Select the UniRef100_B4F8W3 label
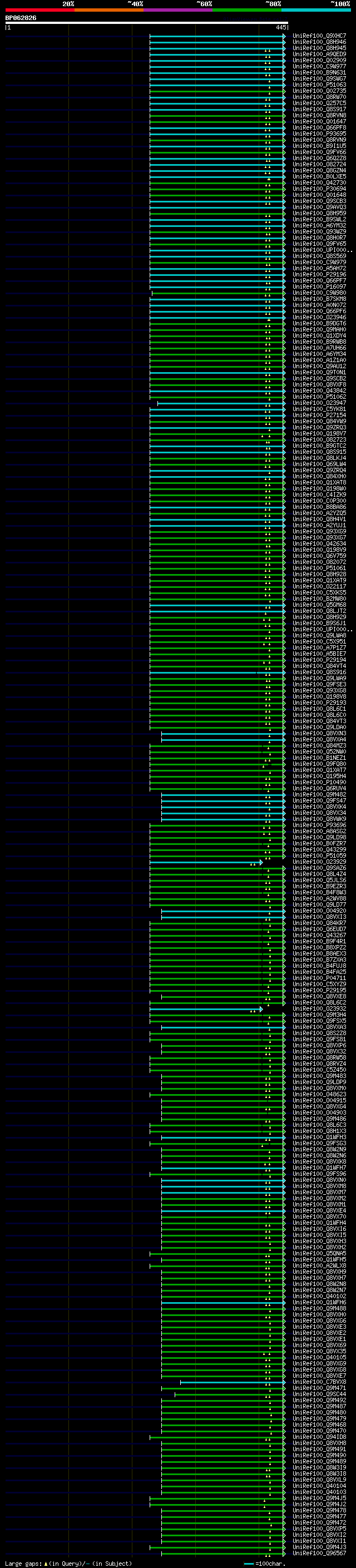Screen dimensions: 356x1568 coord(319,892)
